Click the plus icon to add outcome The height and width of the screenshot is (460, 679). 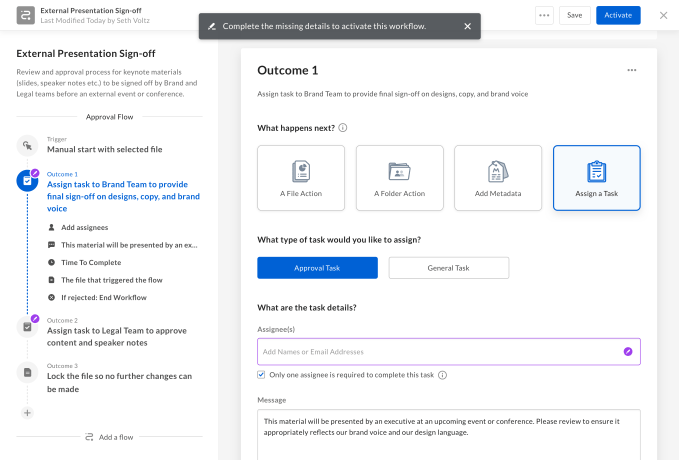27,412
